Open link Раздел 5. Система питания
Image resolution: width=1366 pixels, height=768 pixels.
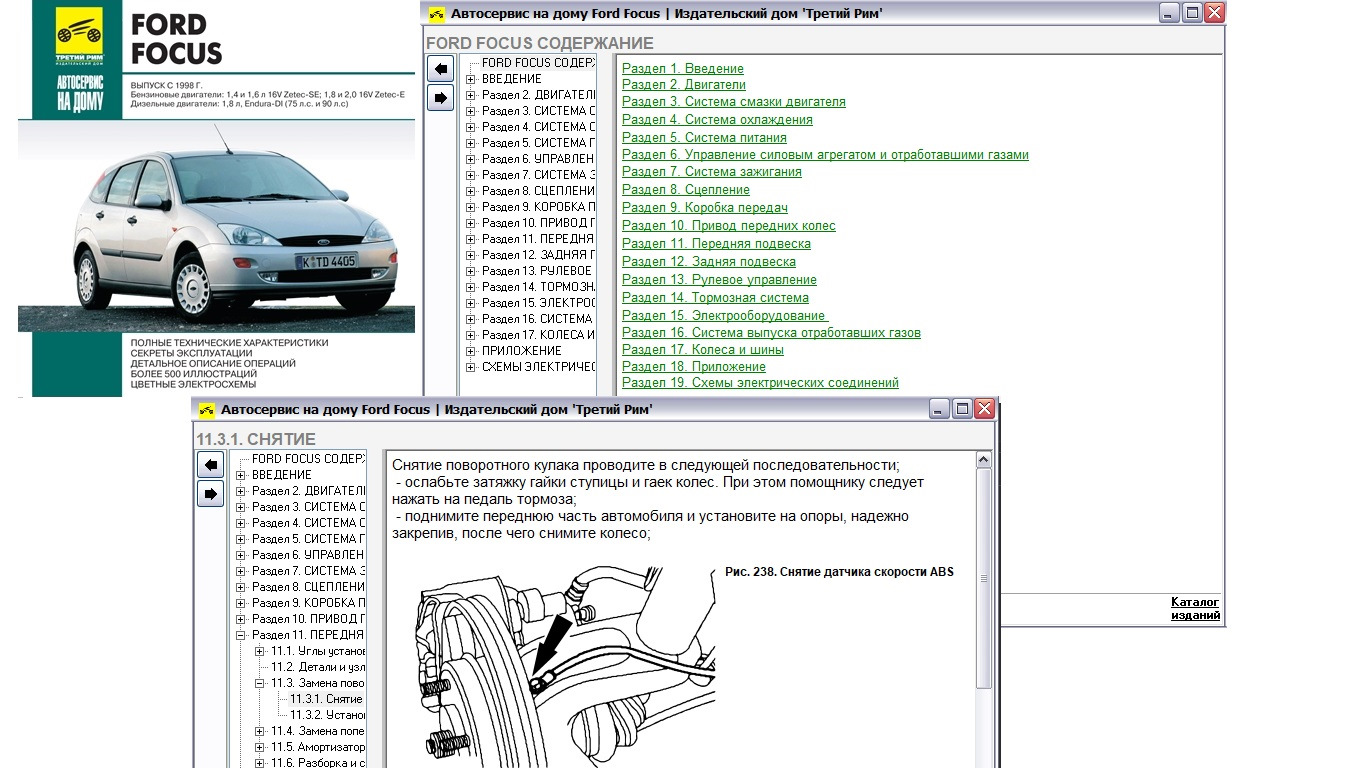(x=704, y=138)
